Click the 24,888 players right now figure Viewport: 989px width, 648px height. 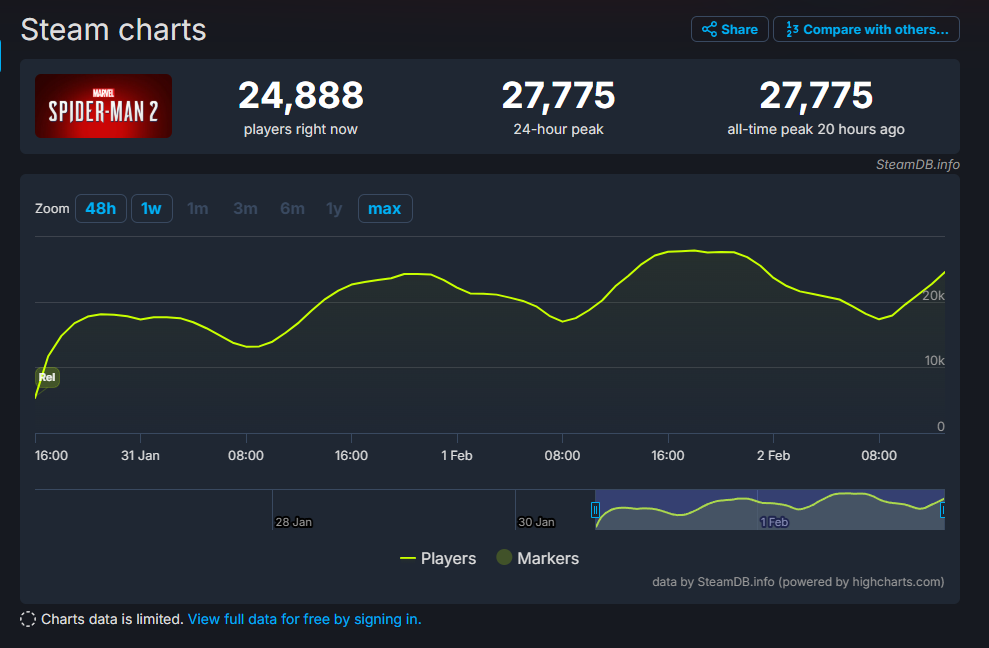tap(301, 95)
